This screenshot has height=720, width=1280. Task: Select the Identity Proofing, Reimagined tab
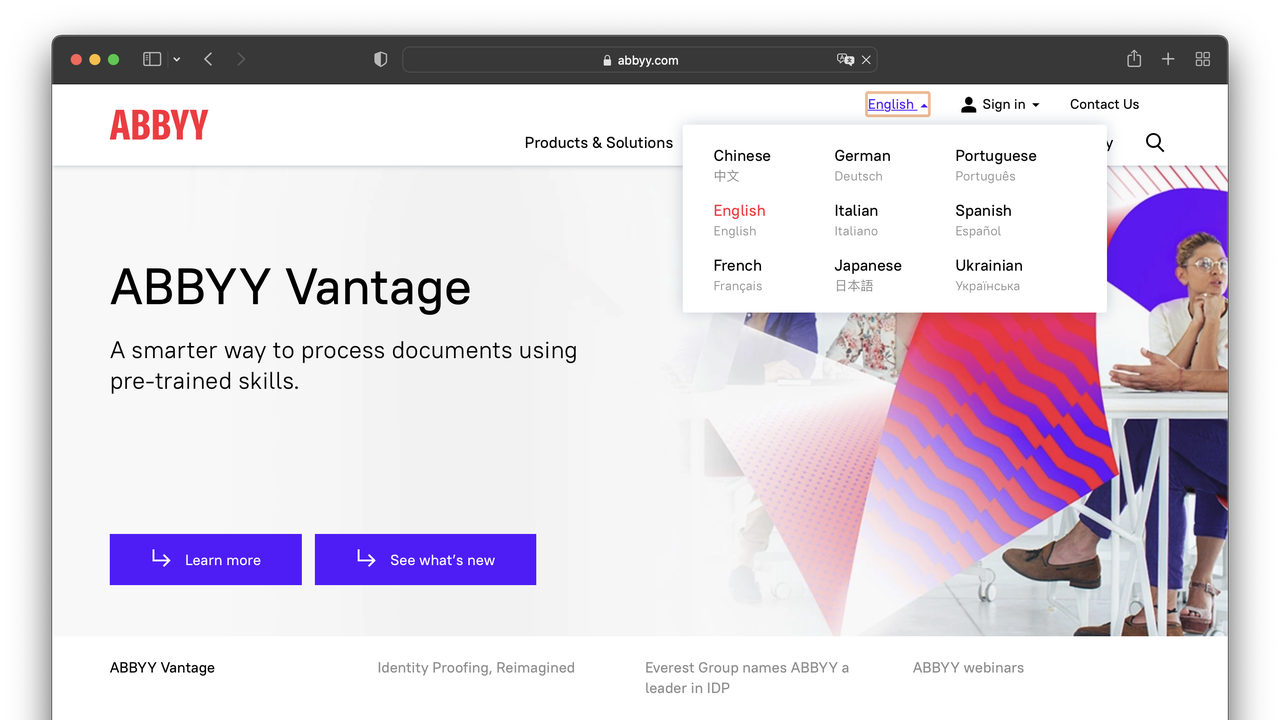coord(476,668)
